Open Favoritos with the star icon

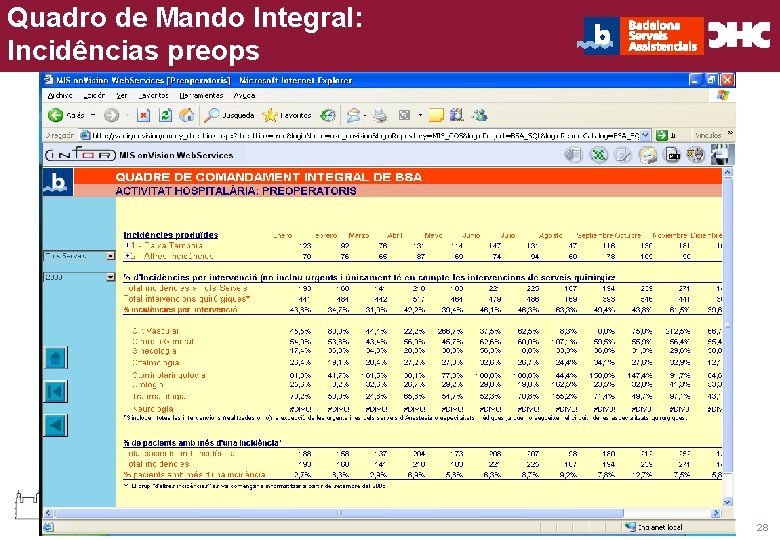click(x=270, y=115)
